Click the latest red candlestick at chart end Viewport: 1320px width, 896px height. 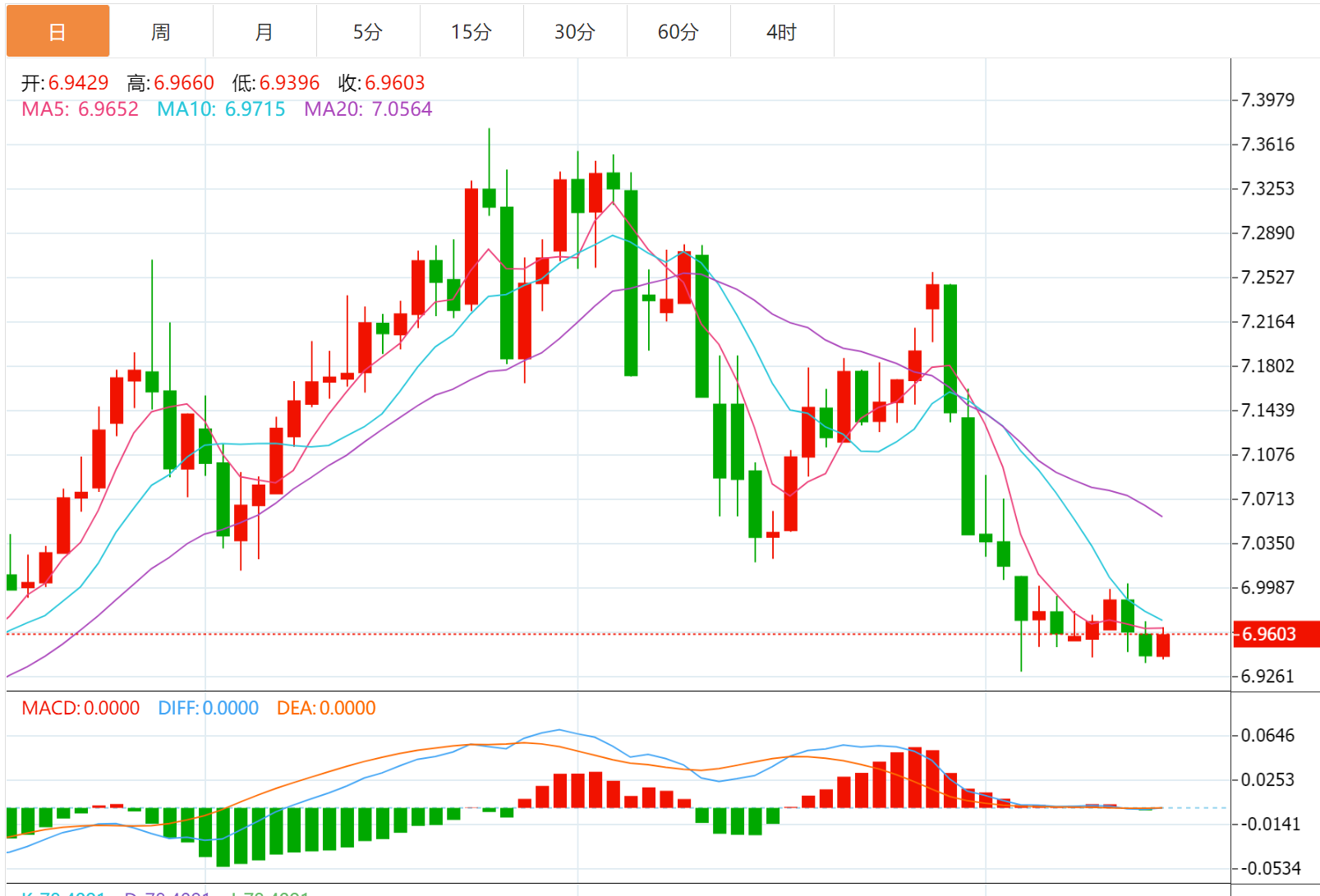[1163, 645]
